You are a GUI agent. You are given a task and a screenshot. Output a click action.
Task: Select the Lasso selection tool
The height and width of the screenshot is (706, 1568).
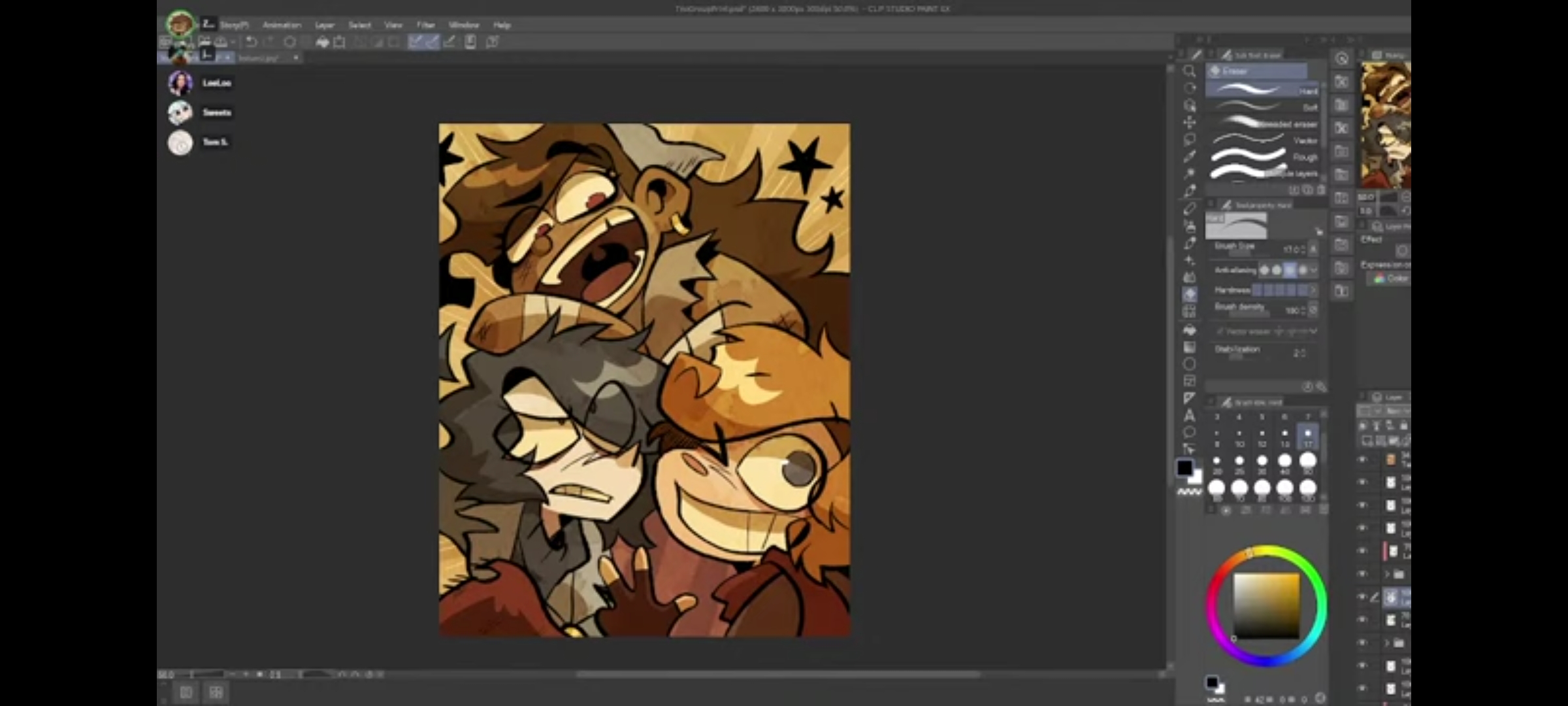pos(1189,139)
